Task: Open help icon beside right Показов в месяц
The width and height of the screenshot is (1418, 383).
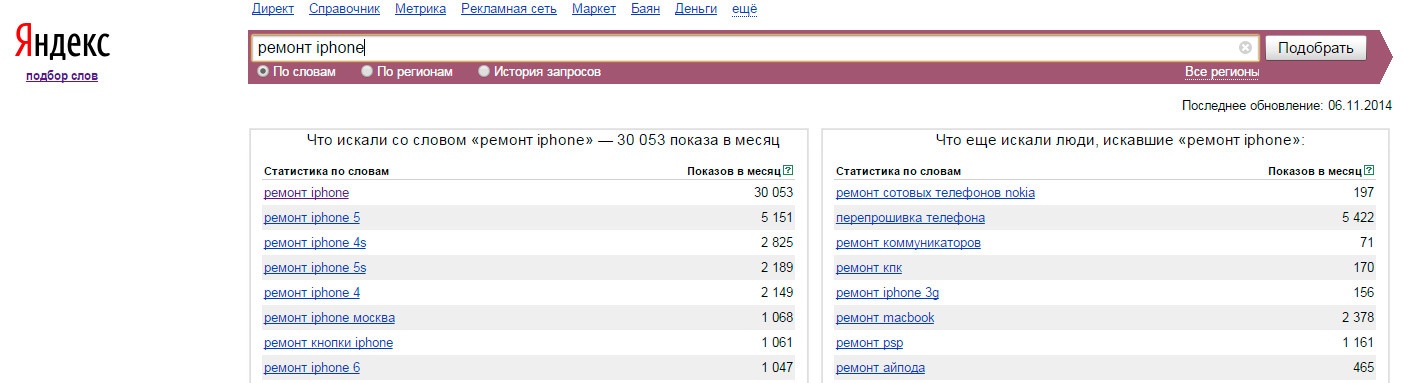Action: point(1369,171)
